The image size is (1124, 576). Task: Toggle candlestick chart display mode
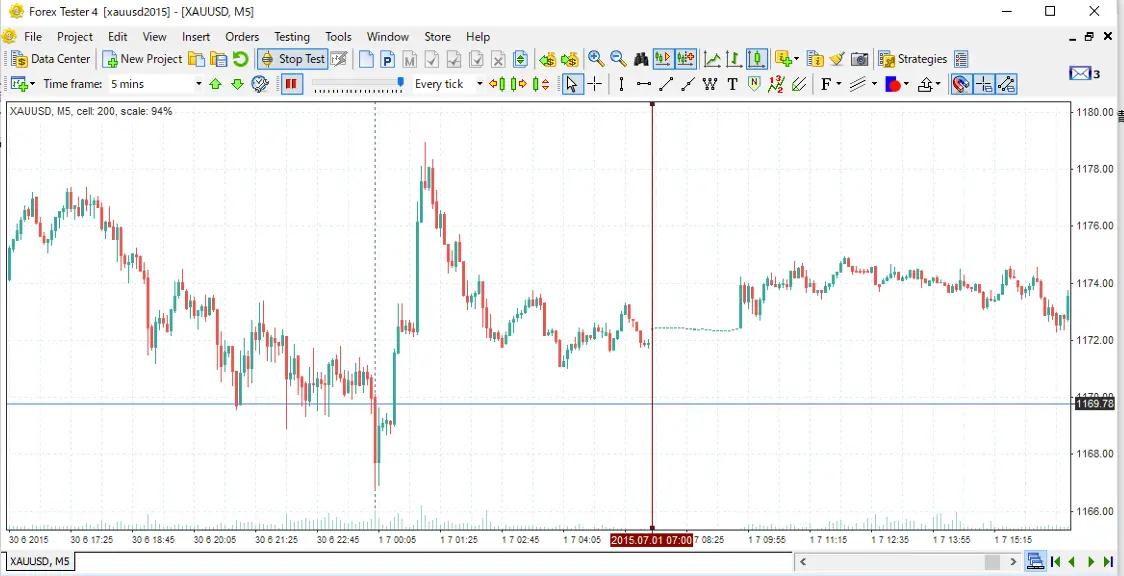[x=756, y=59]
